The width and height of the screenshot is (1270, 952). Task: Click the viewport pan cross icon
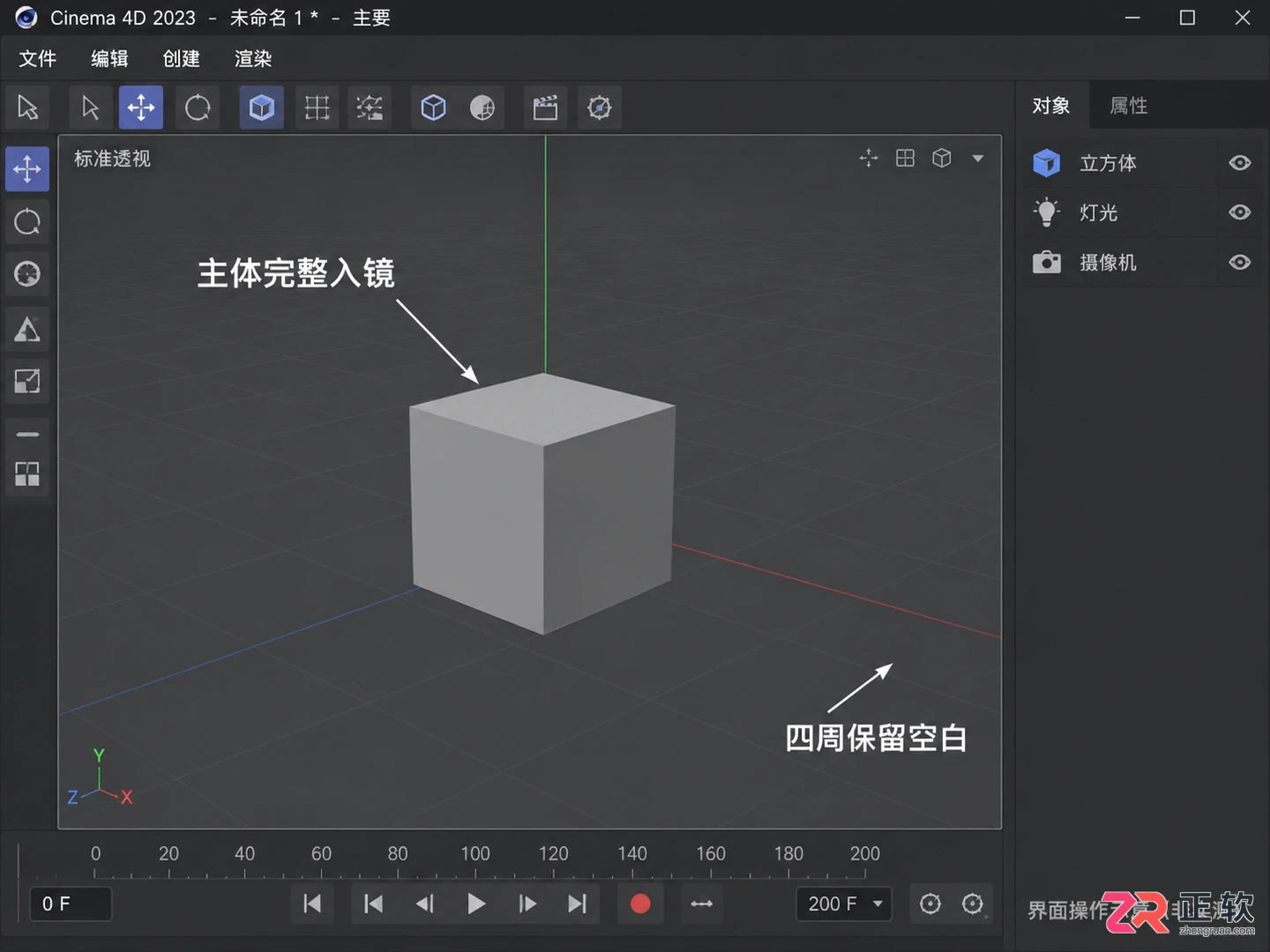[x=869, y=158]
